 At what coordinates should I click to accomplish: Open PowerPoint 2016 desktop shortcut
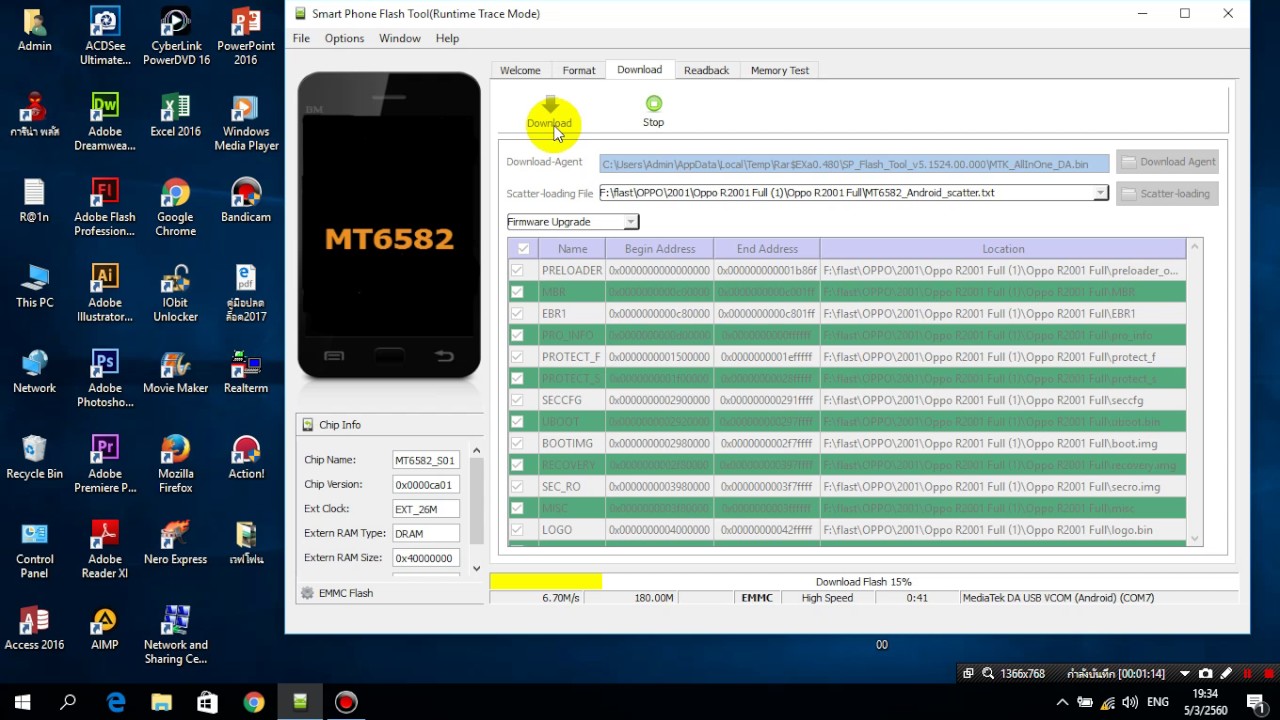click(x=246, y=36)
